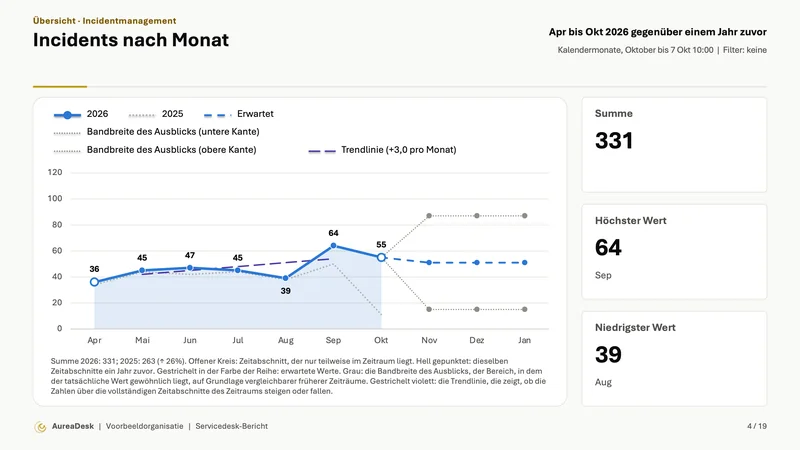Select 'Trendlinie (+3,0 pro Monat)' legend entry
Viewport: 800px width, 450px height.
(x=398, y=149)
